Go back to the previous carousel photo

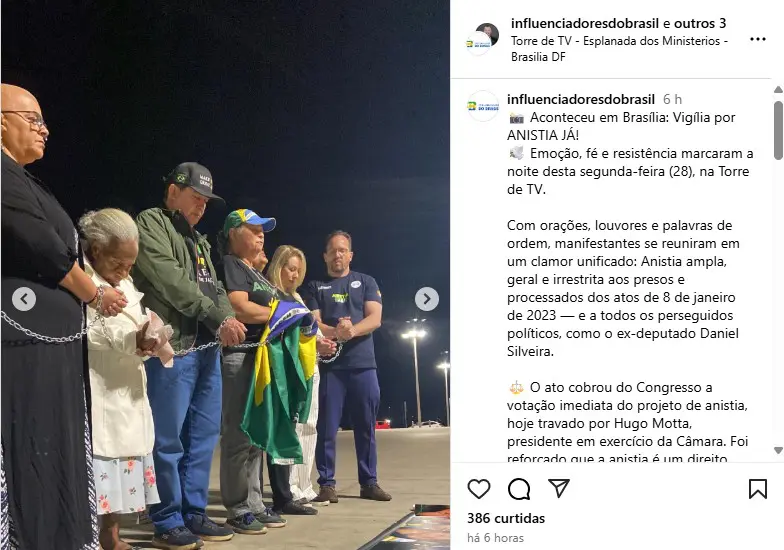24,299
